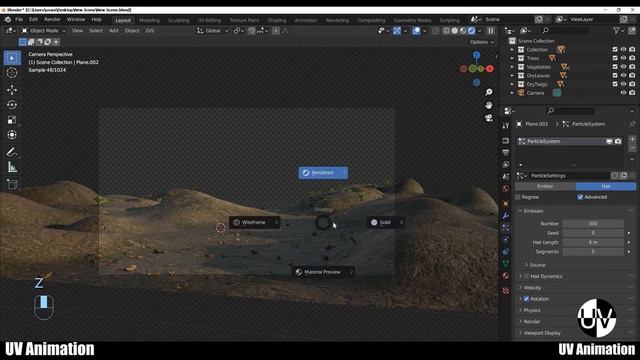Click the Blender logo menu
The height and width of the screenshot is (360, 640).
[x=8, y=19]
